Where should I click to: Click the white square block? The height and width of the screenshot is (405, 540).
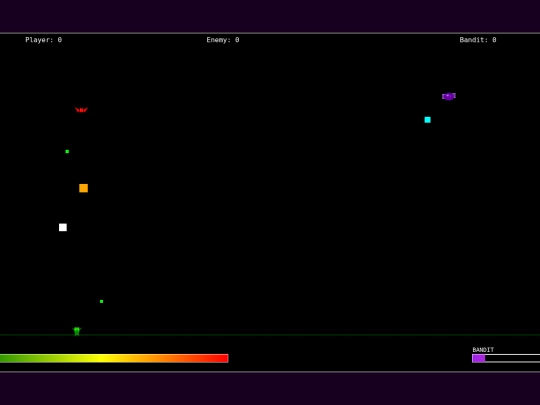(63, 227)
